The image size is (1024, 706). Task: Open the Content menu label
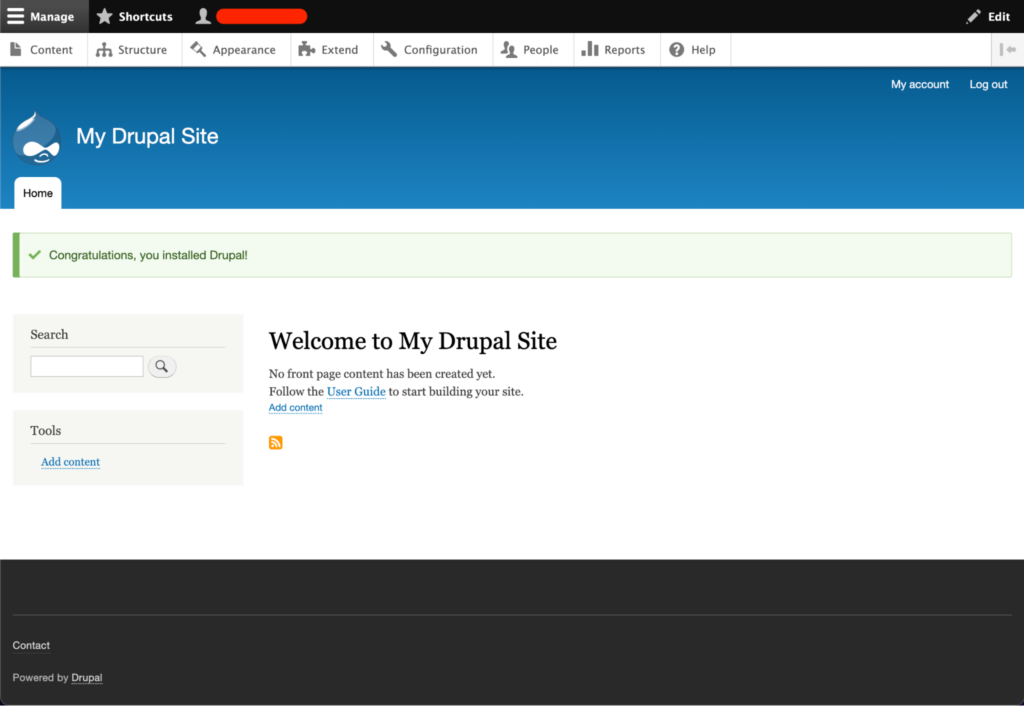pyautogui.click(x=51, y=50)
